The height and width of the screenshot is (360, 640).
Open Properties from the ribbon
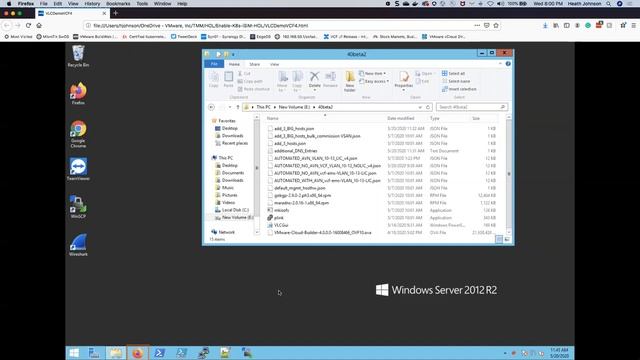pos(403,79)
